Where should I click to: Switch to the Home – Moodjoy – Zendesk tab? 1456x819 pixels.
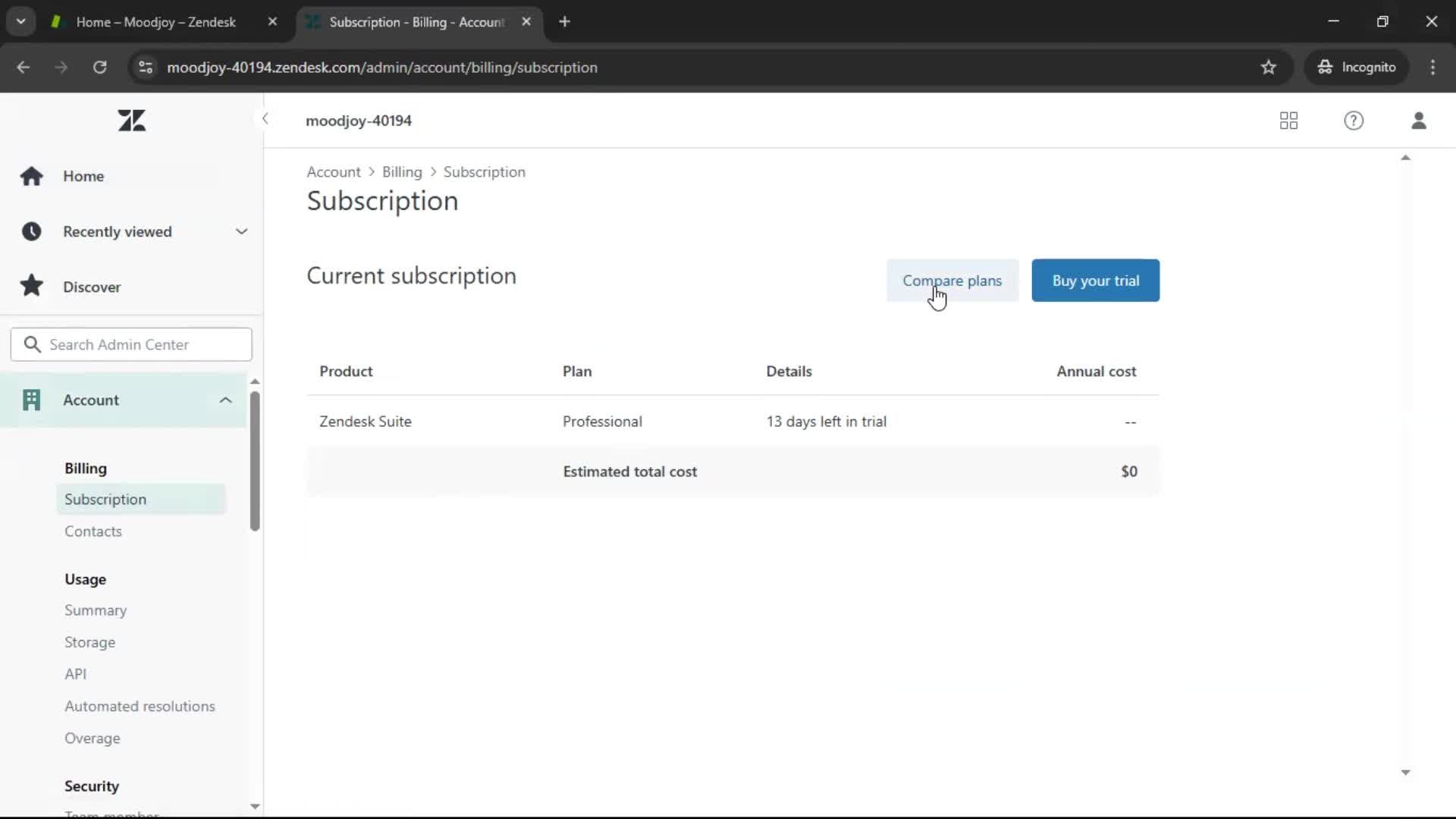click(156, 22)
